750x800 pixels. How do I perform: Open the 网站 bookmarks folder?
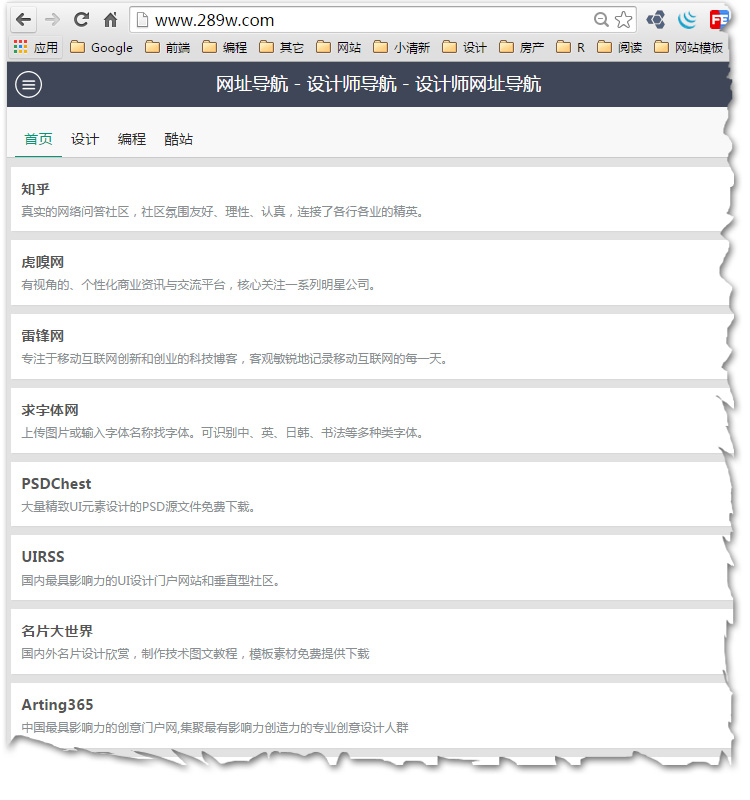tap(339, 47)
